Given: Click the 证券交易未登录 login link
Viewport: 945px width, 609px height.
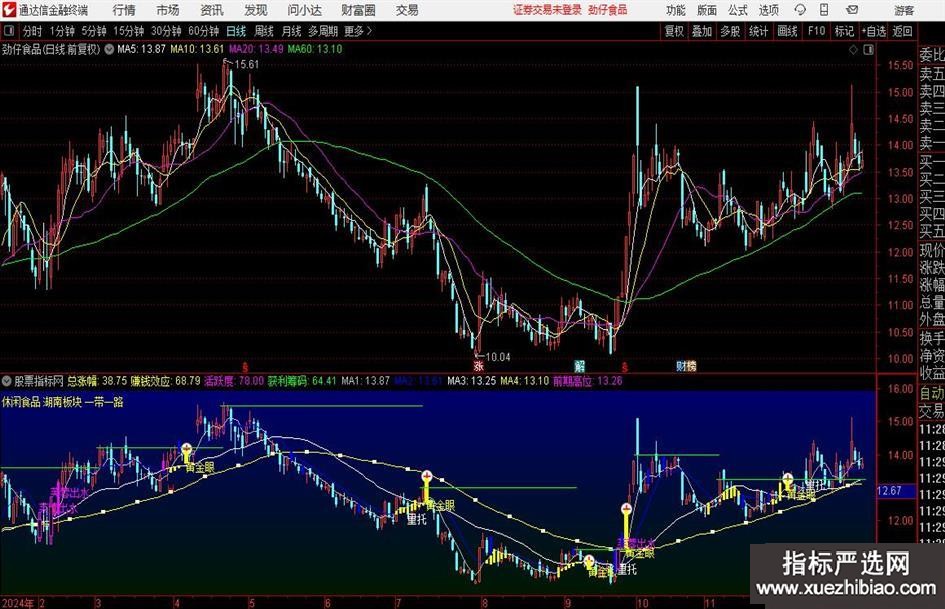Looking at the screenshot, I should (547, 10).
